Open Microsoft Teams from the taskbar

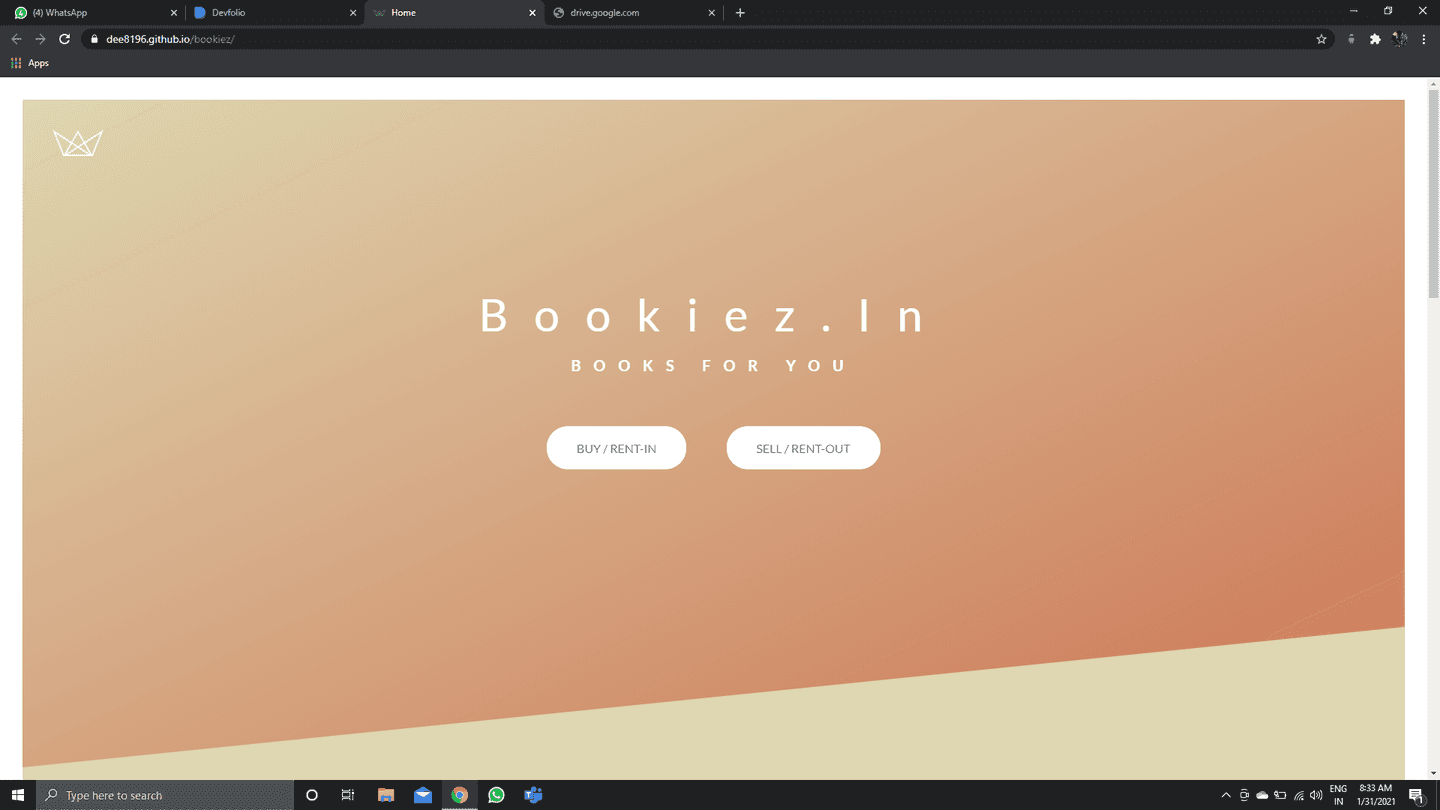[533, 795]
